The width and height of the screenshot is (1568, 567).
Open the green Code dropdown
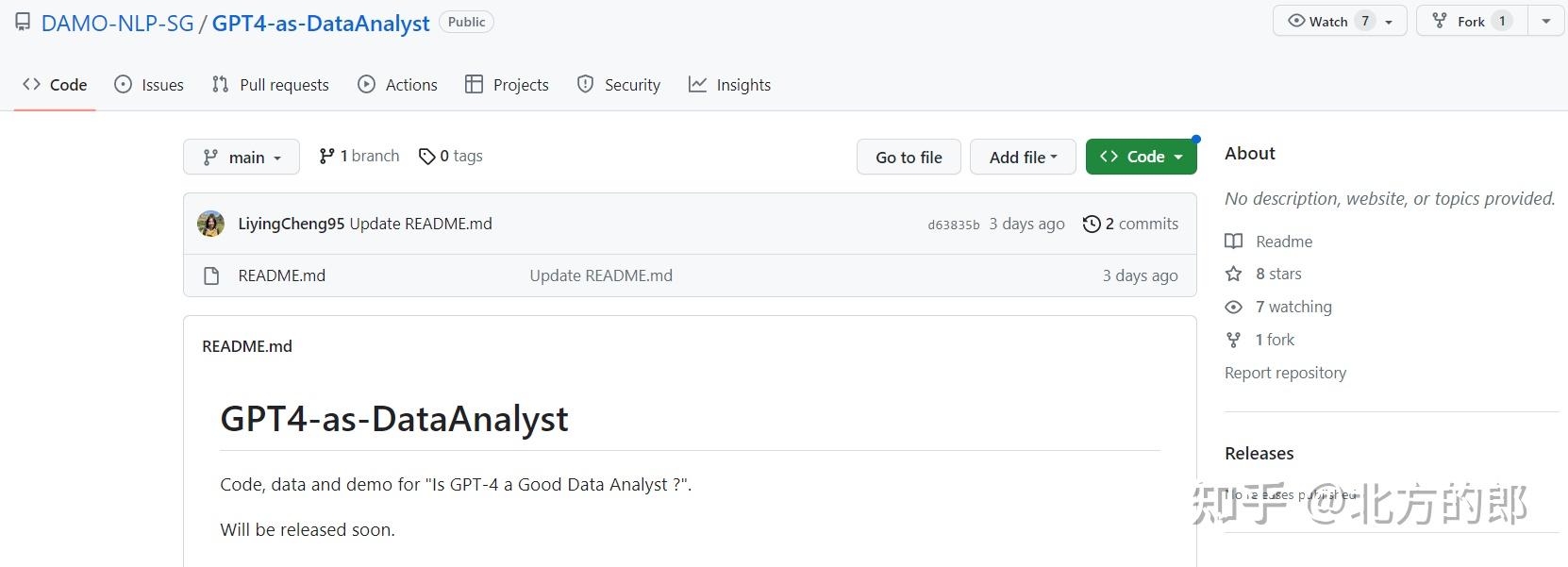point(1141,157)
